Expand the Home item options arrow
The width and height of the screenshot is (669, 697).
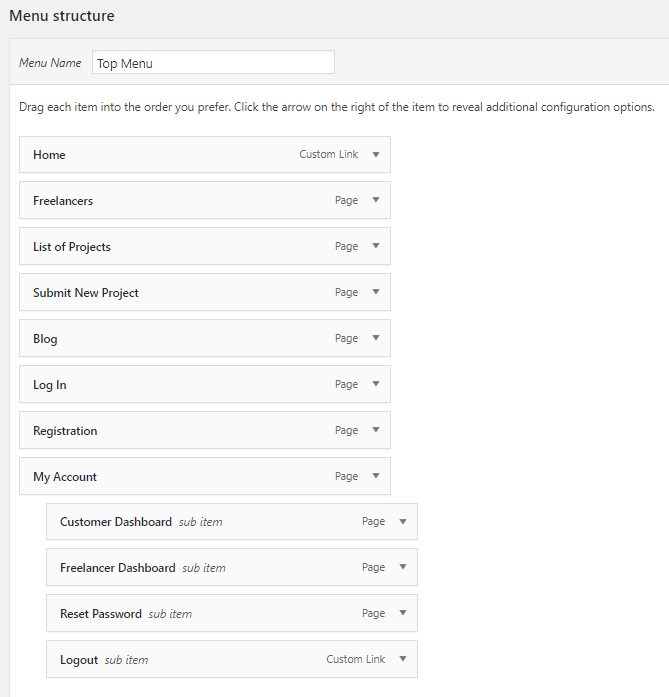coord(376,155)
